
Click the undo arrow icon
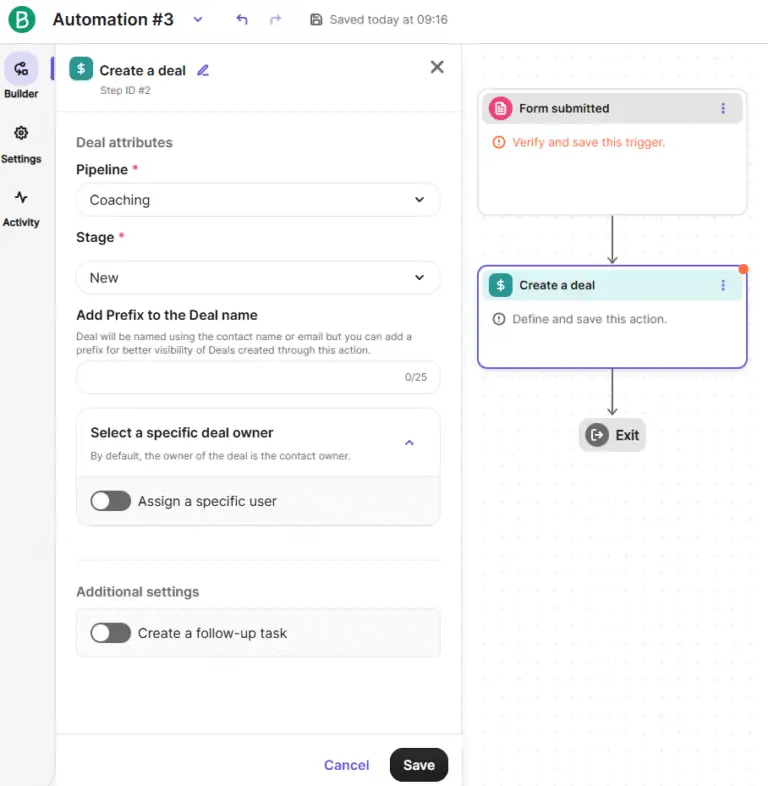click(x=242, y=20)
